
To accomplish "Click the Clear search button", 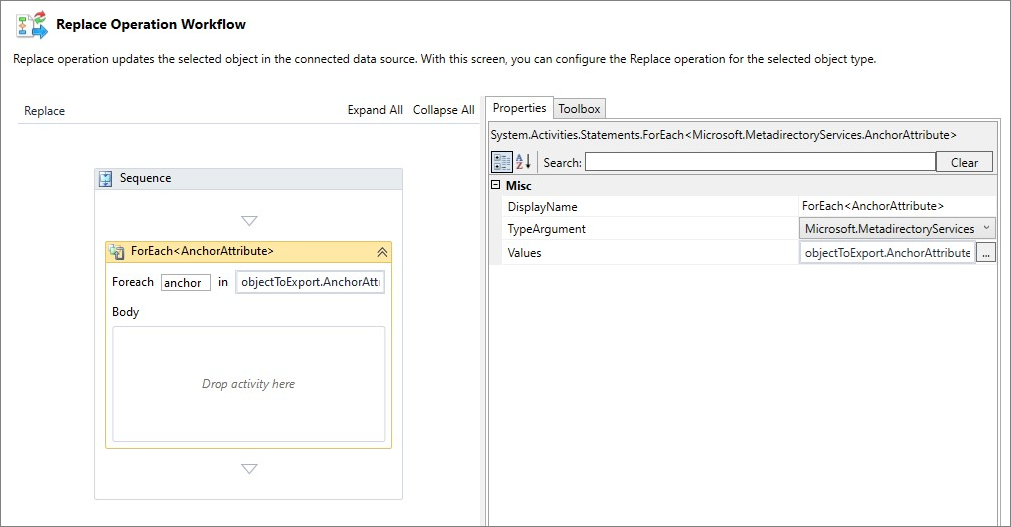I will pyautogui.click(x=964, y=162).
